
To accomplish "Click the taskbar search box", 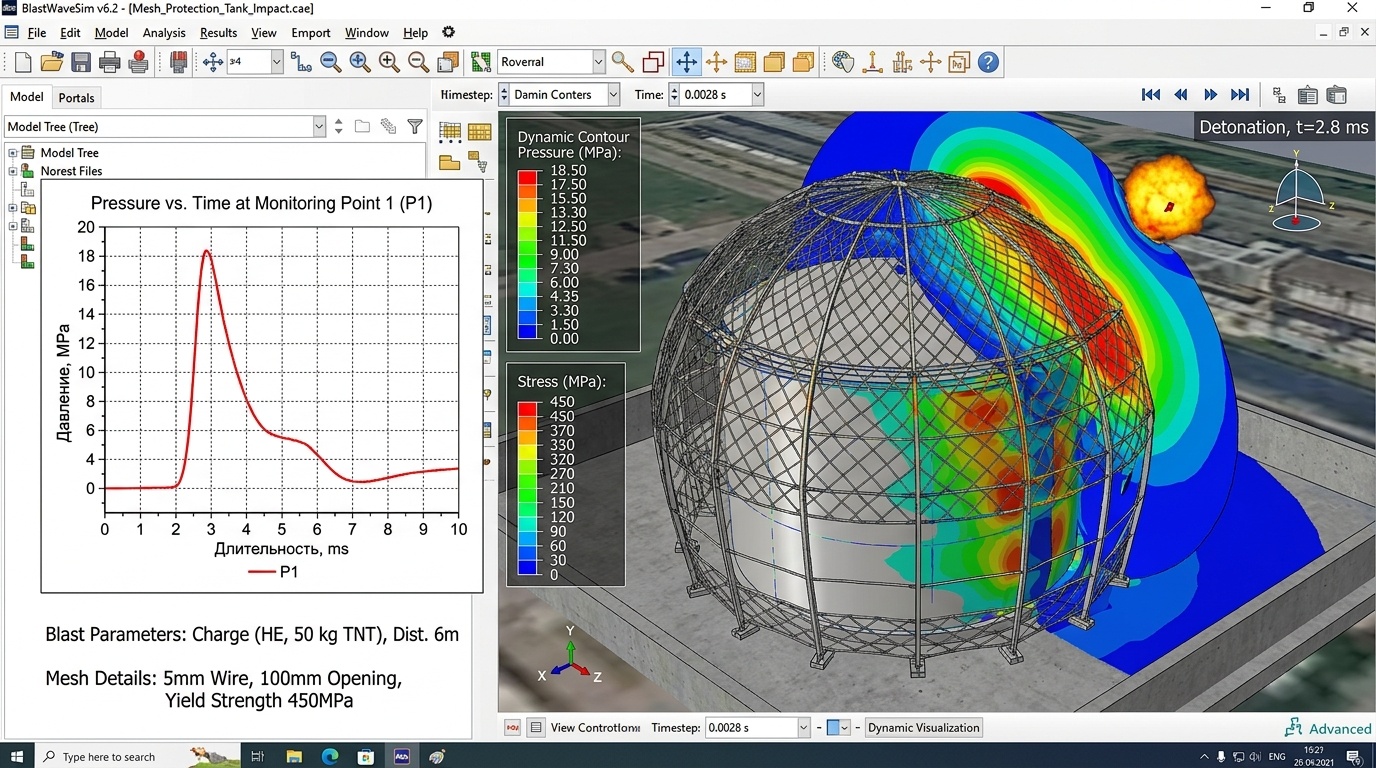I will click(138, 756).
